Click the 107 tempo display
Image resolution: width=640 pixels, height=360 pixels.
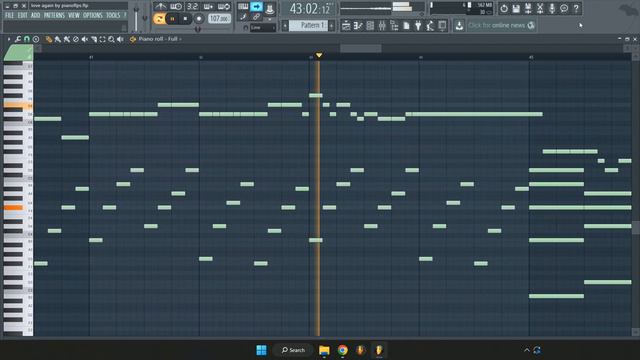pos(219,19)
